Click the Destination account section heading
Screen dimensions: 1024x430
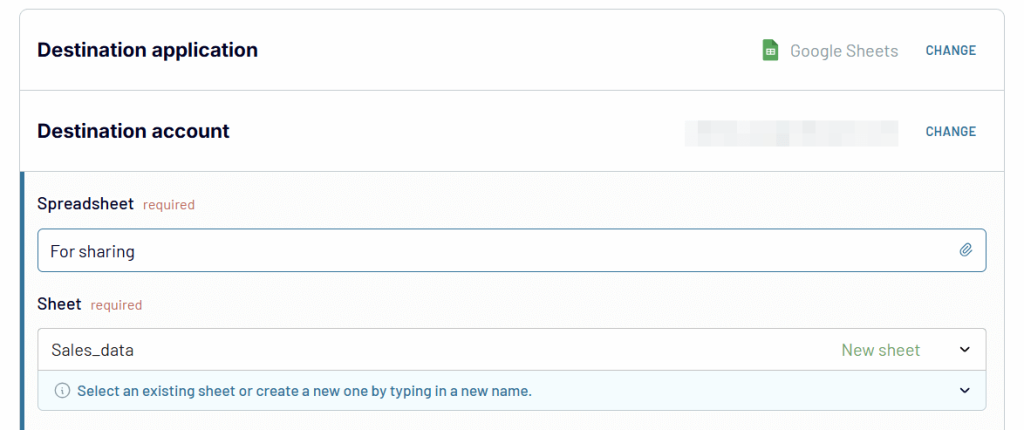[133, 131]
